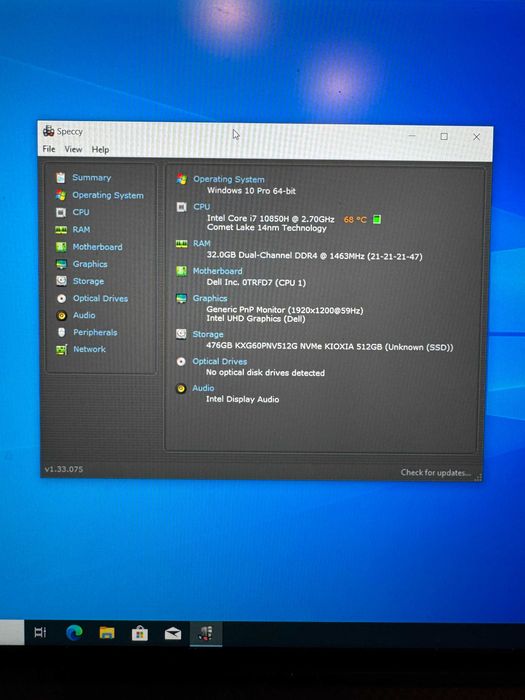Open Microsoft Store from the taskbar
Screen dimensions: 525x700
pyautogui.click(x=140, y=633)
